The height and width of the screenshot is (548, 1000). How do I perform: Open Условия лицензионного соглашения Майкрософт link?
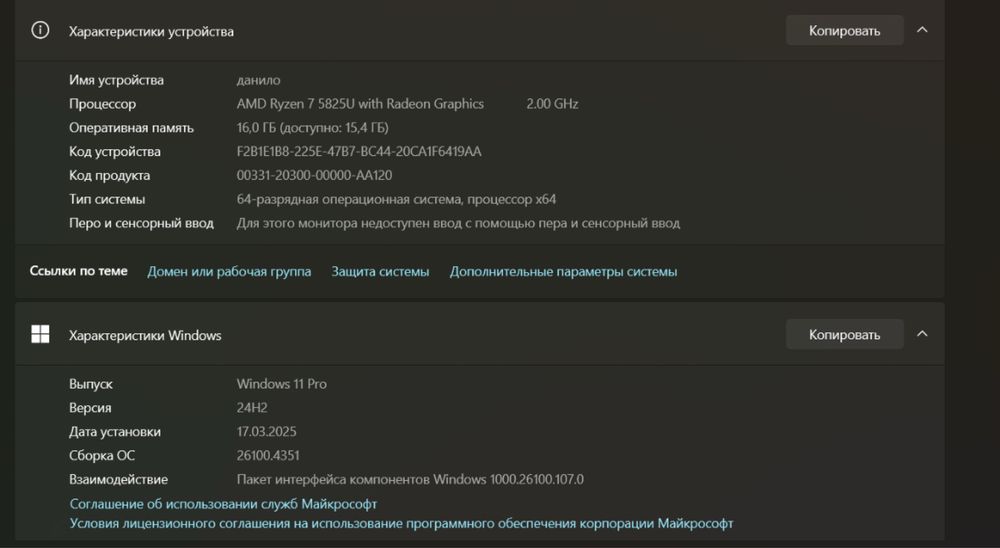[401, 523]
